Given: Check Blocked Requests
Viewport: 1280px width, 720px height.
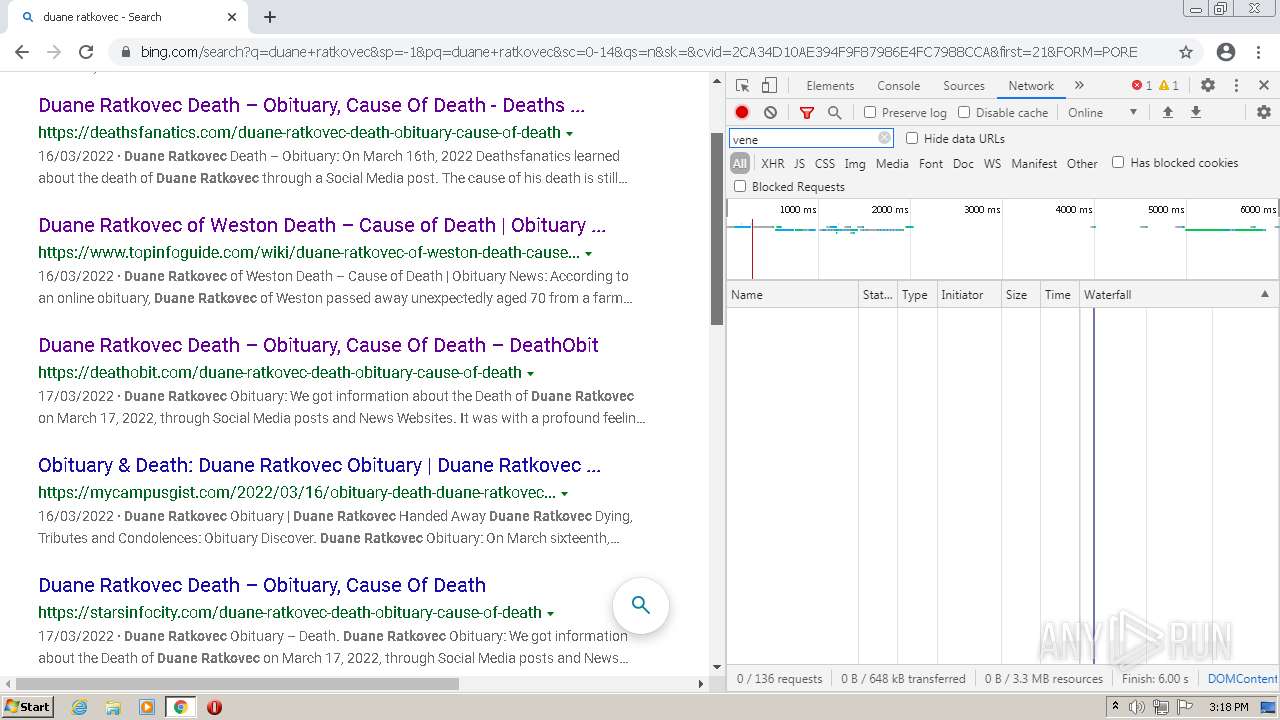Looking at the screenshot, I should 740,186.
